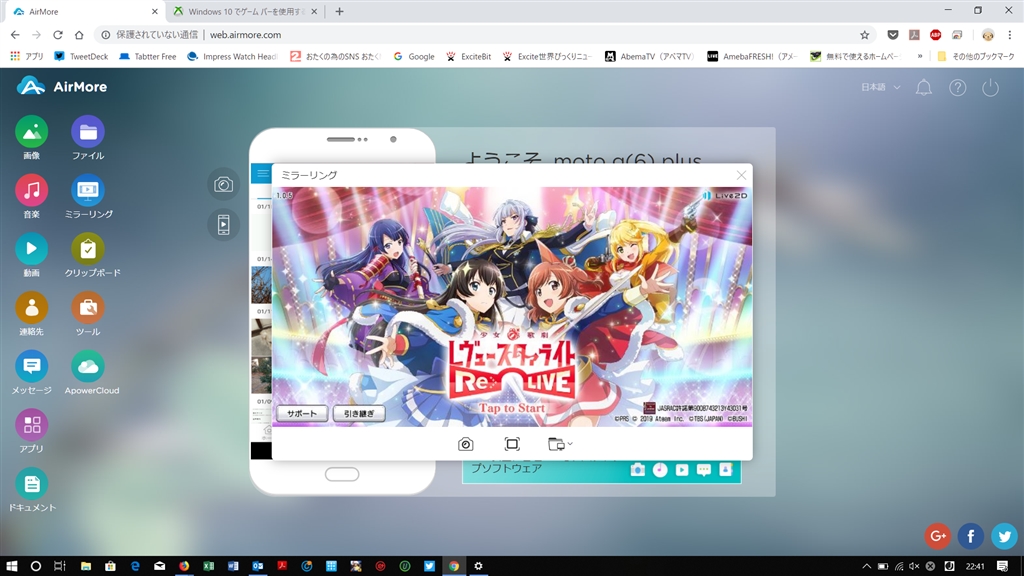Switch to the Windows 10 ゲームバー tab
Image resolution: width=1024 pixels, height=576 pixels.
coord(244,11)
